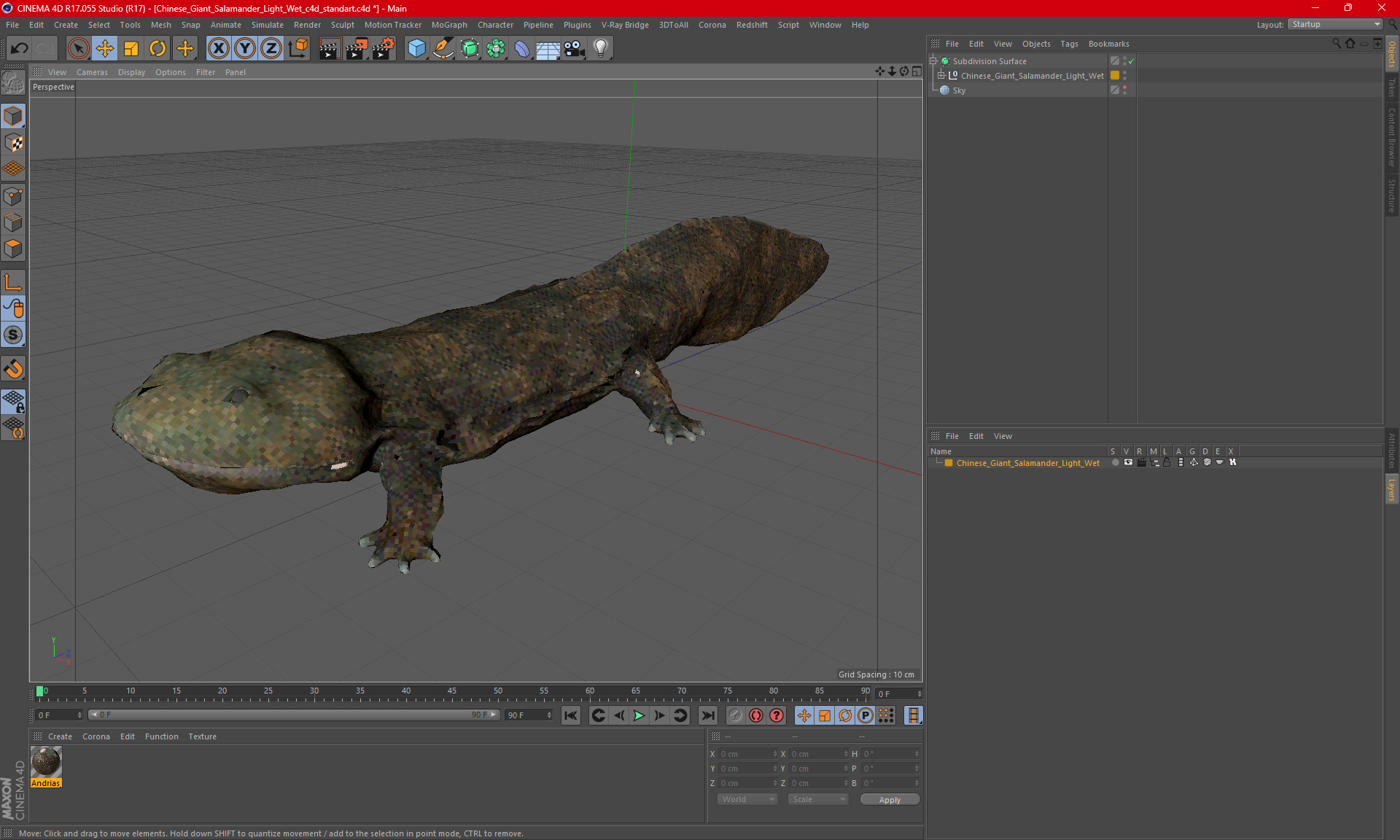Viewport: 1400px width, 840px height.
Task: Select the Scale tool in toolbar
Action: pos(131,49)
